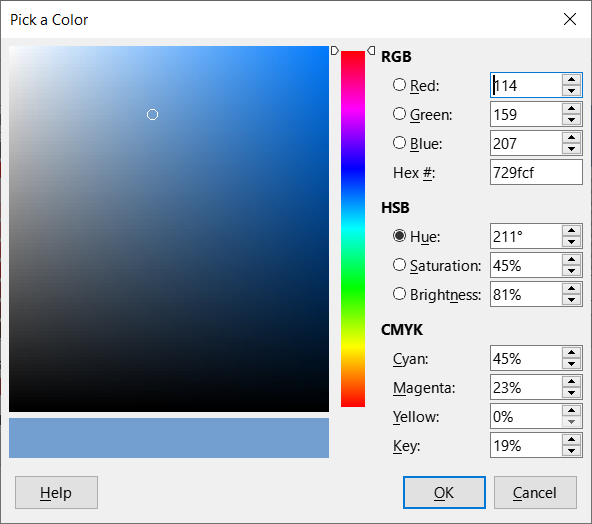Select the Green radio button
This screenshot has height=524, width=592.
click(399, 114)
